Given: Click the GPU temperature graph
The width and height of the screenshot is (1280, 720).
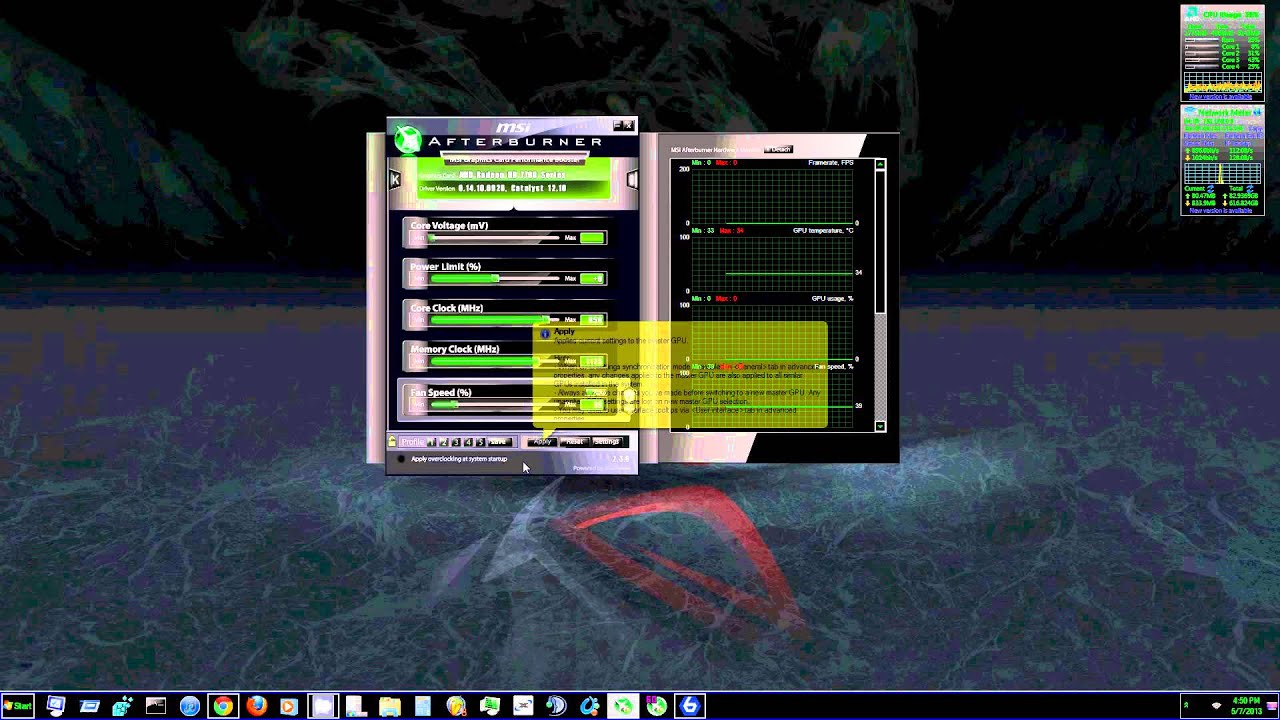Looking at the screenshot, I should tap(771, 264).
